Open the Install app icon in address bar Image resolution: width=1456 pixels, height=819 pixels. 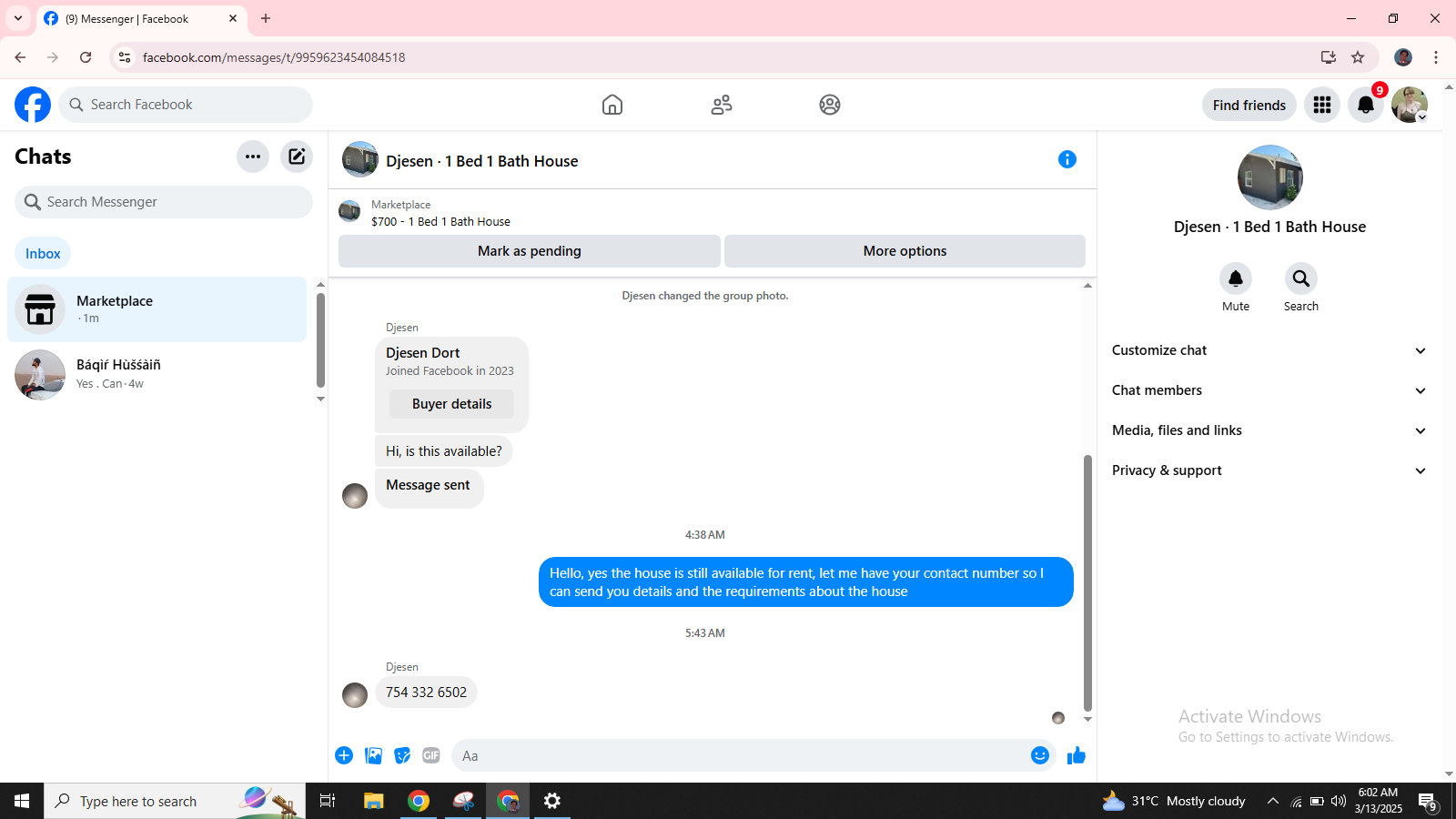click(x=1329, y=57)
